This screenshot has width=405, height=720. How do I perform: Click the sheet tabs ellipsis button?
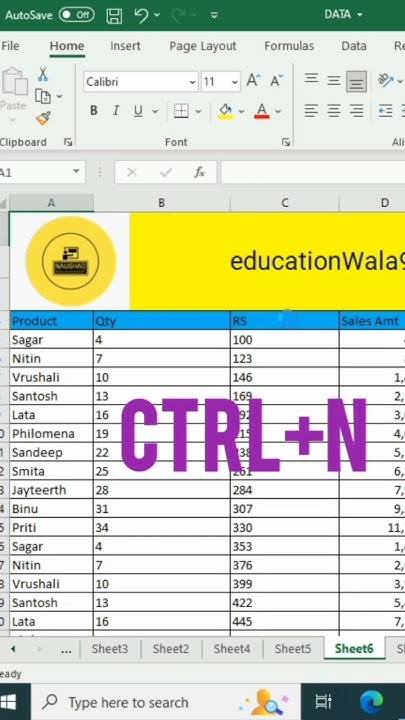pyautogui.click(x=66, y=650)
